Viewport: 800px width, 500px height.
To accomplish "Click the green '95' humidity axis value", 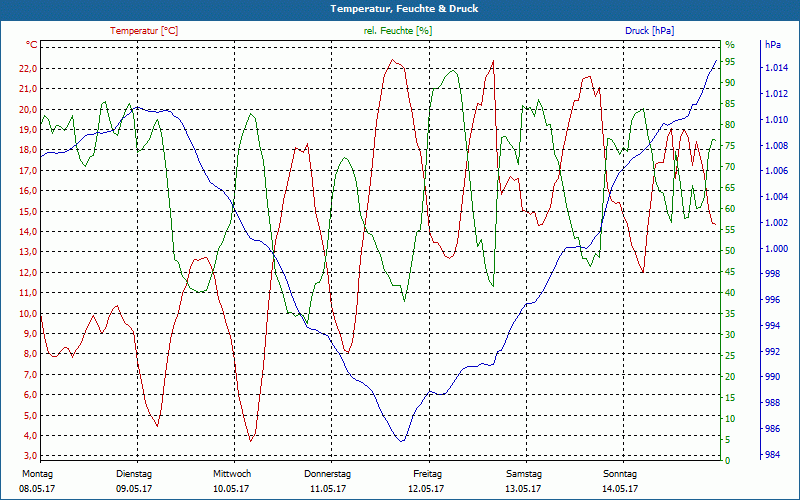I will (730, 62).
